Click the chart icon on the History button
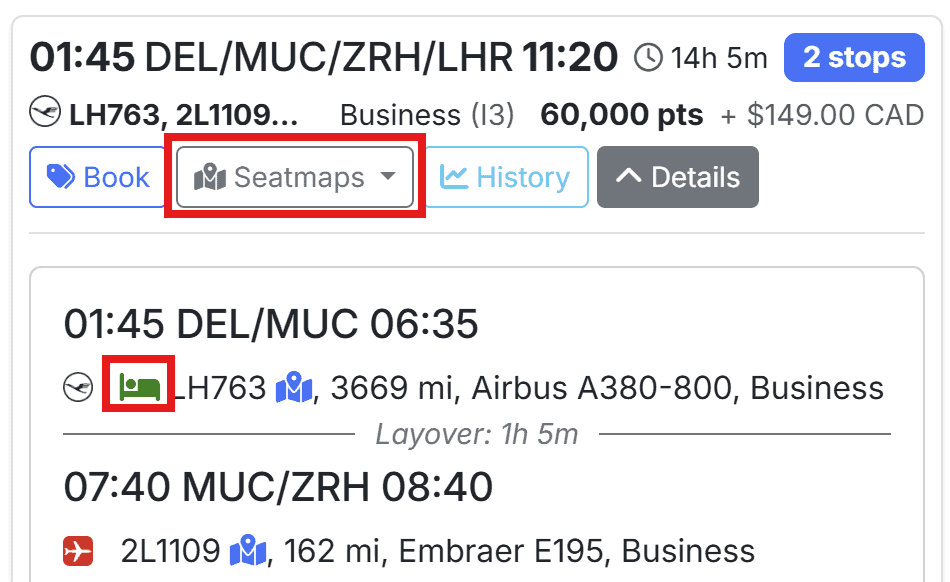 [454, 178]
